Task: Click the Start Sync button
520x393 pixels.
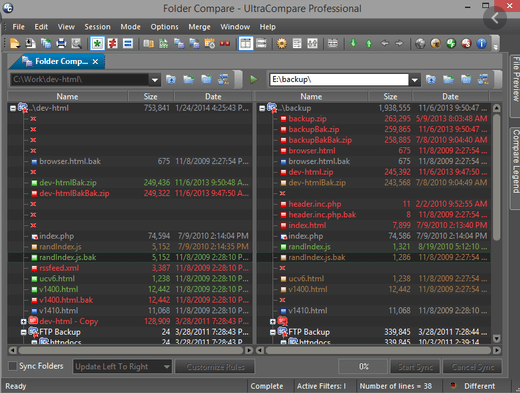Action: point(415,367)
